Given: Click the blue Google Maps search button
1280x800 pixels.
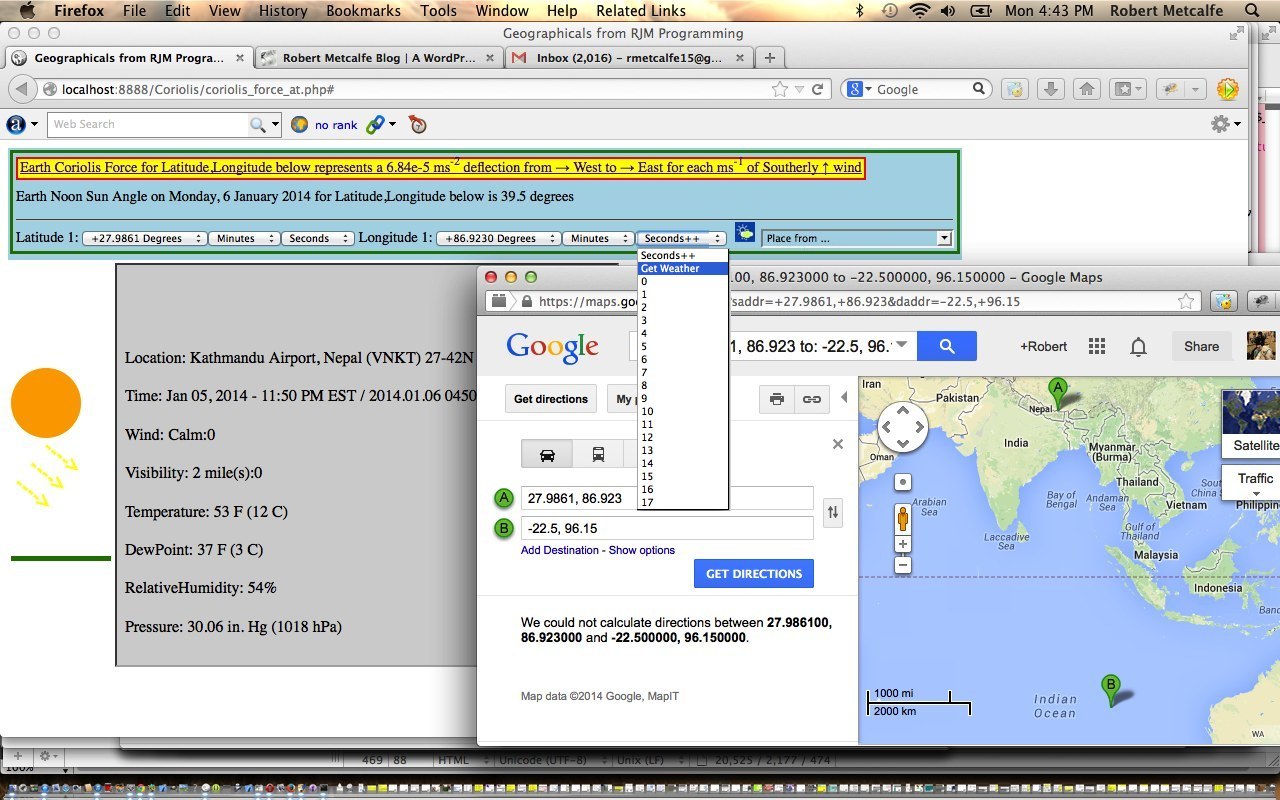Looking at the screenshot, I should click(947, 346).
